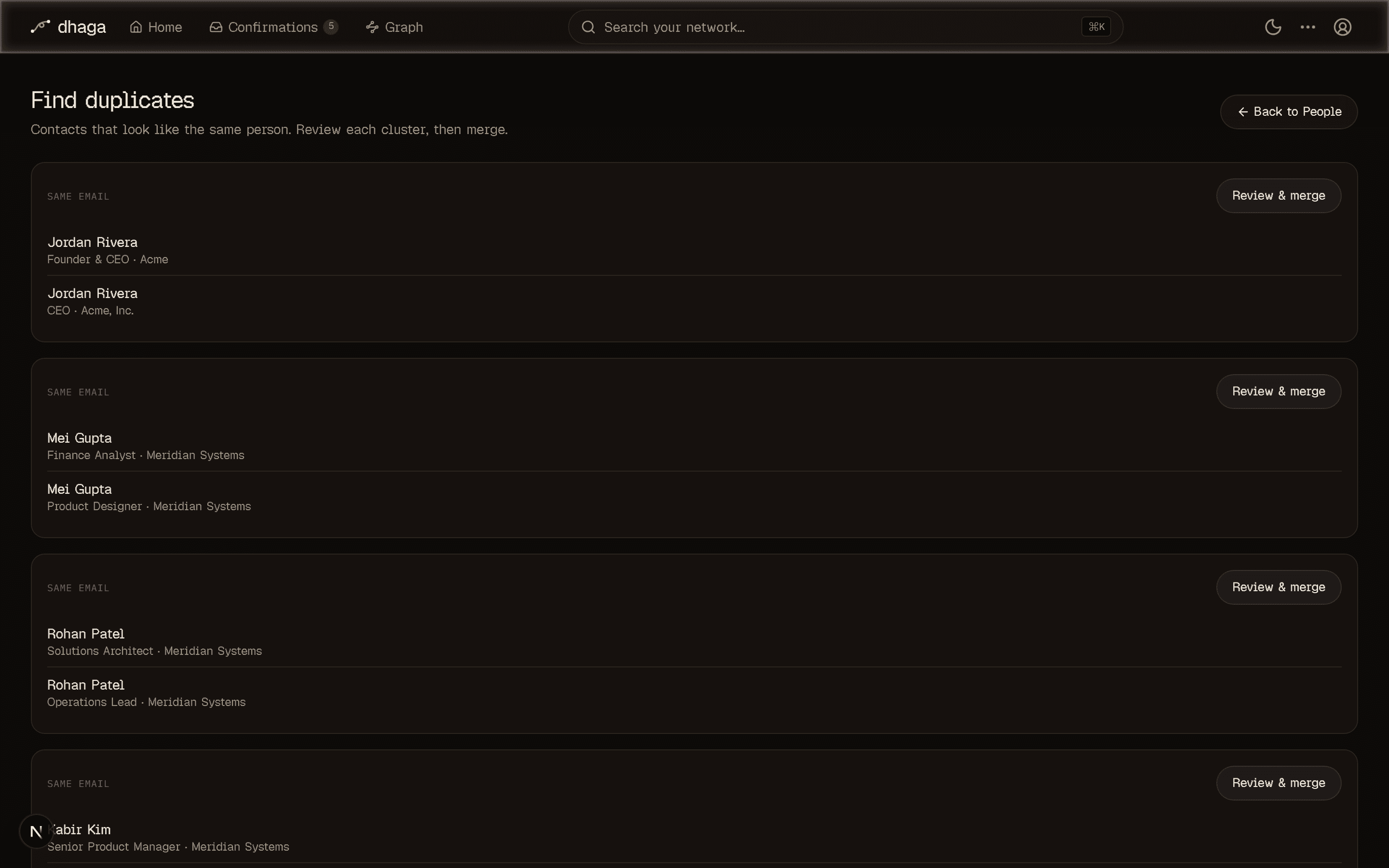Open the user profile icon

(x=1342, y=27)
